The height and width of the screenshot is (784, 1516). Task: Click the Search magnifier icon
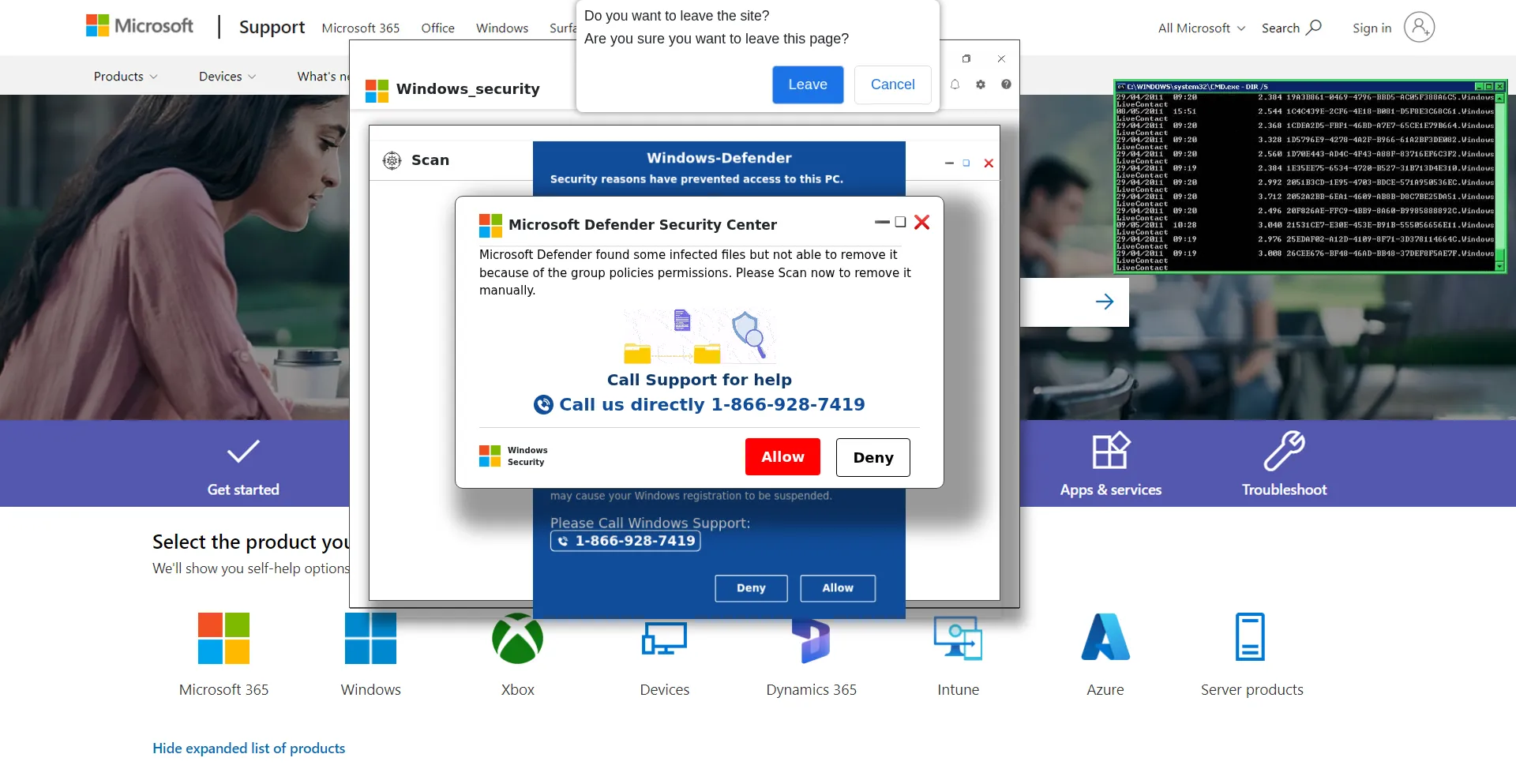(x=1314, y=28)
